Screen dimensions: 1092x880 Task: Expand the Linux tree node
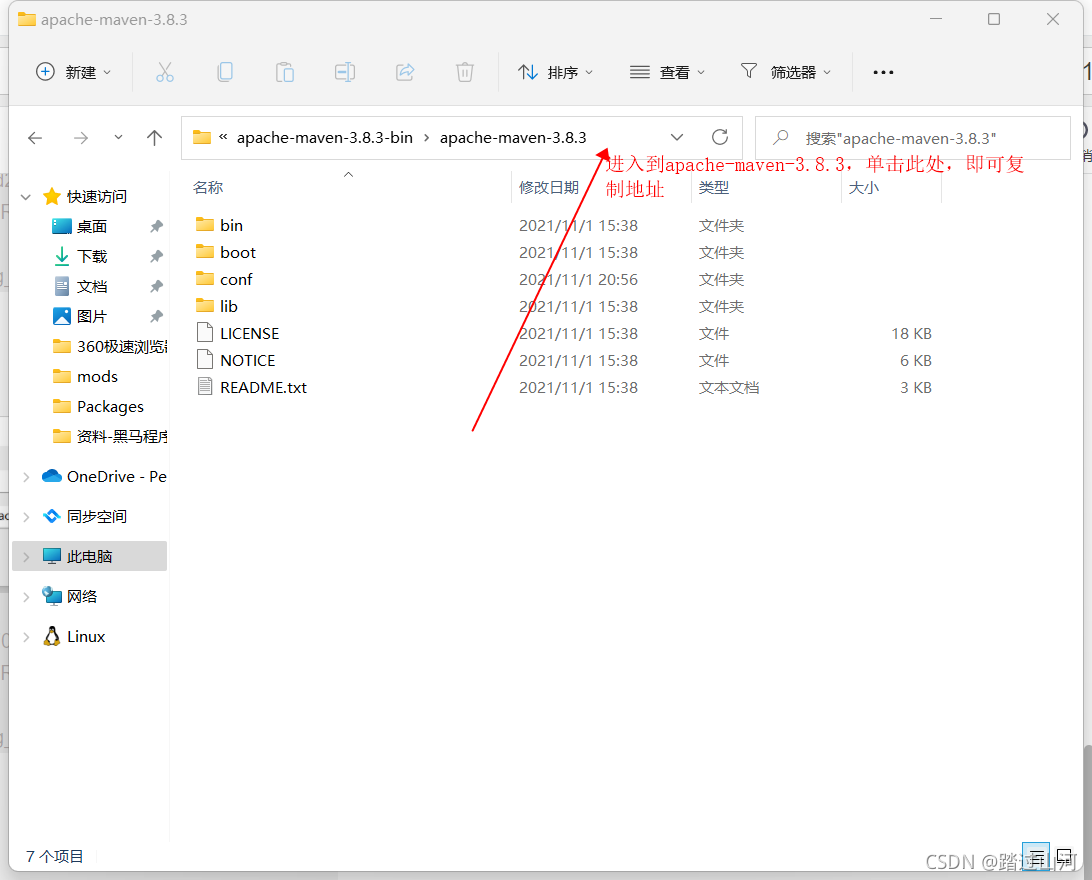(26, 636)
